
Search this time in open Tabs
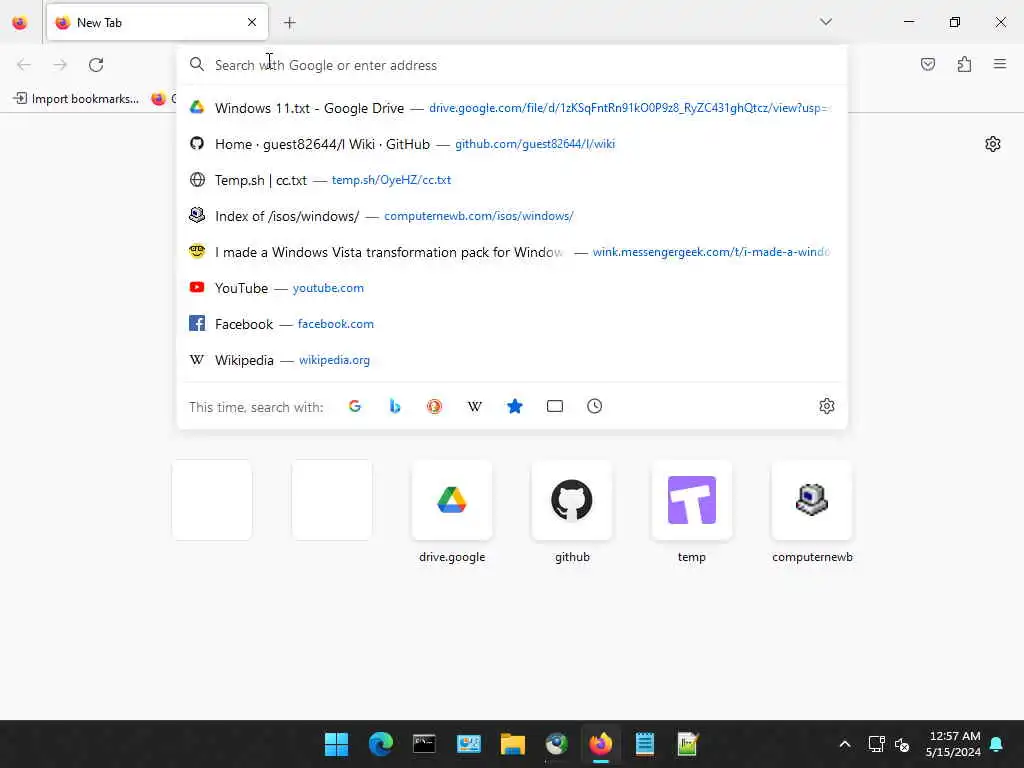coord(554,406)
